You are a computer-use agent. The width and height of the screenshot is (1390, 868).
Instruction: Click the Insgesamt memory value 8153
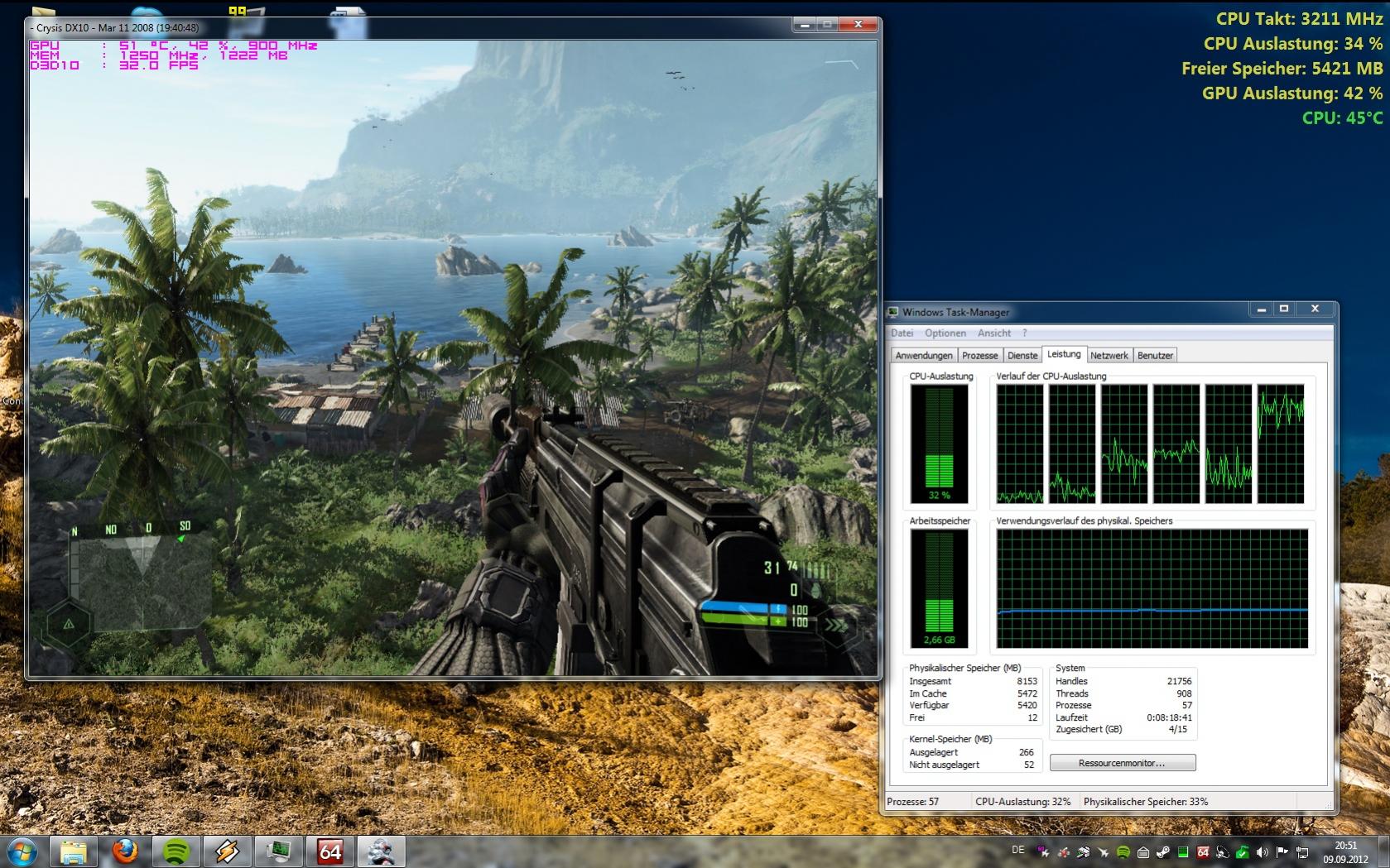[1027, 681]
